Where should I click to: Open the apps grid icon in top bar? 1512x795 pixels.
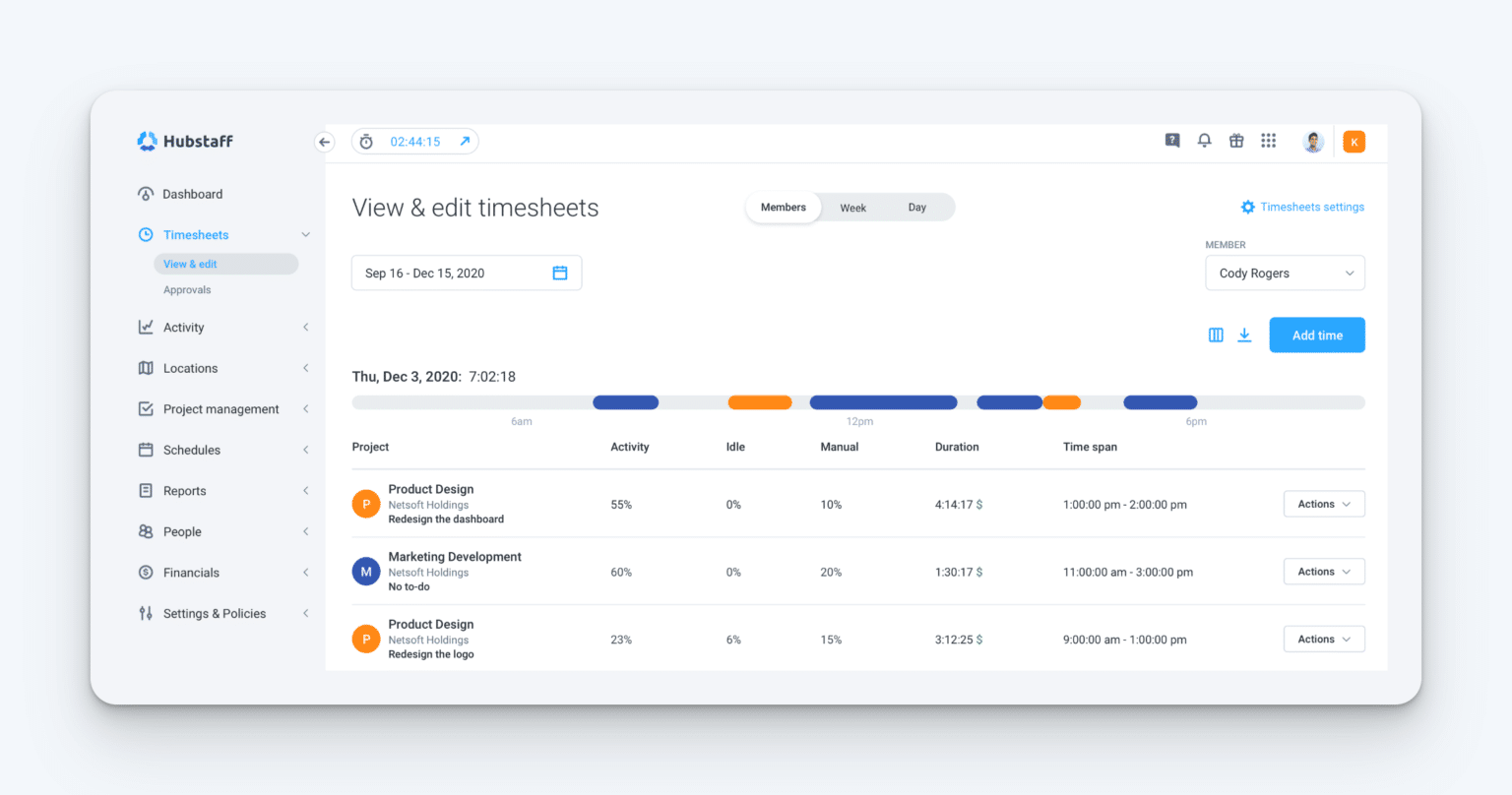1269,141
